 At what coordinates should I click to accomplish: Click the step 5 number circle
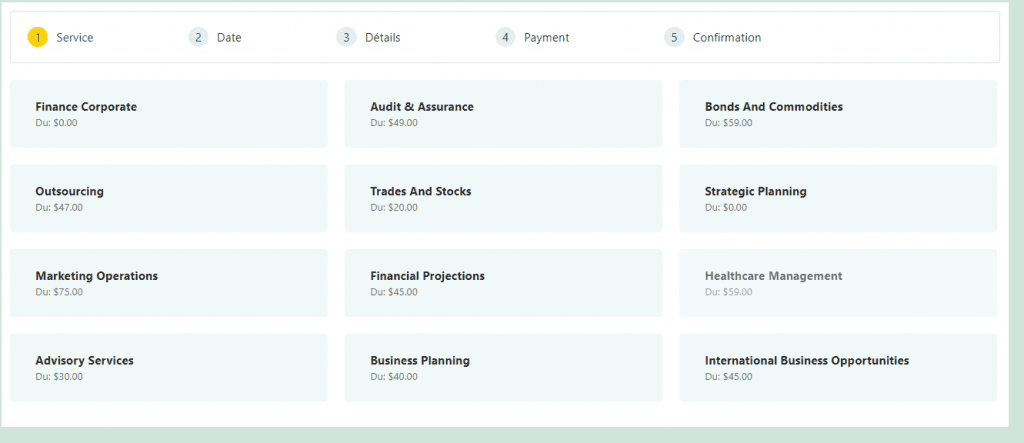pyautogui.click(x=674, y=38)
